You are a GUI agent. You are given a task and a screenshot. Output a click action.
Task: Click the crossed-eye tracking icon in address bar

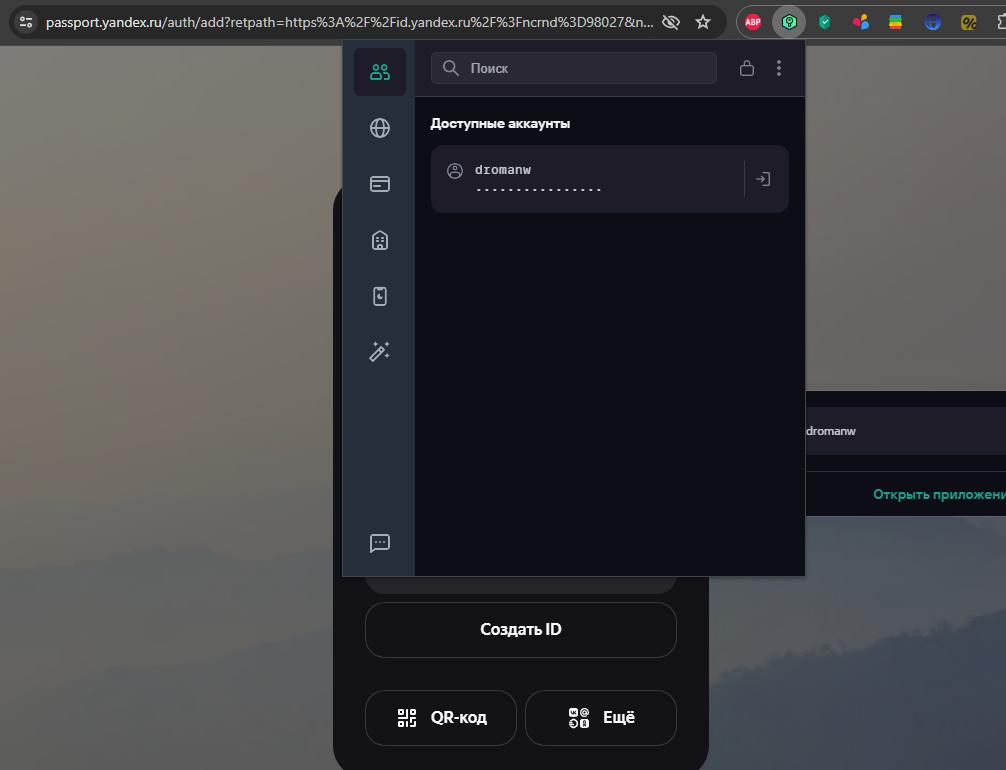[x=670, y=22]
